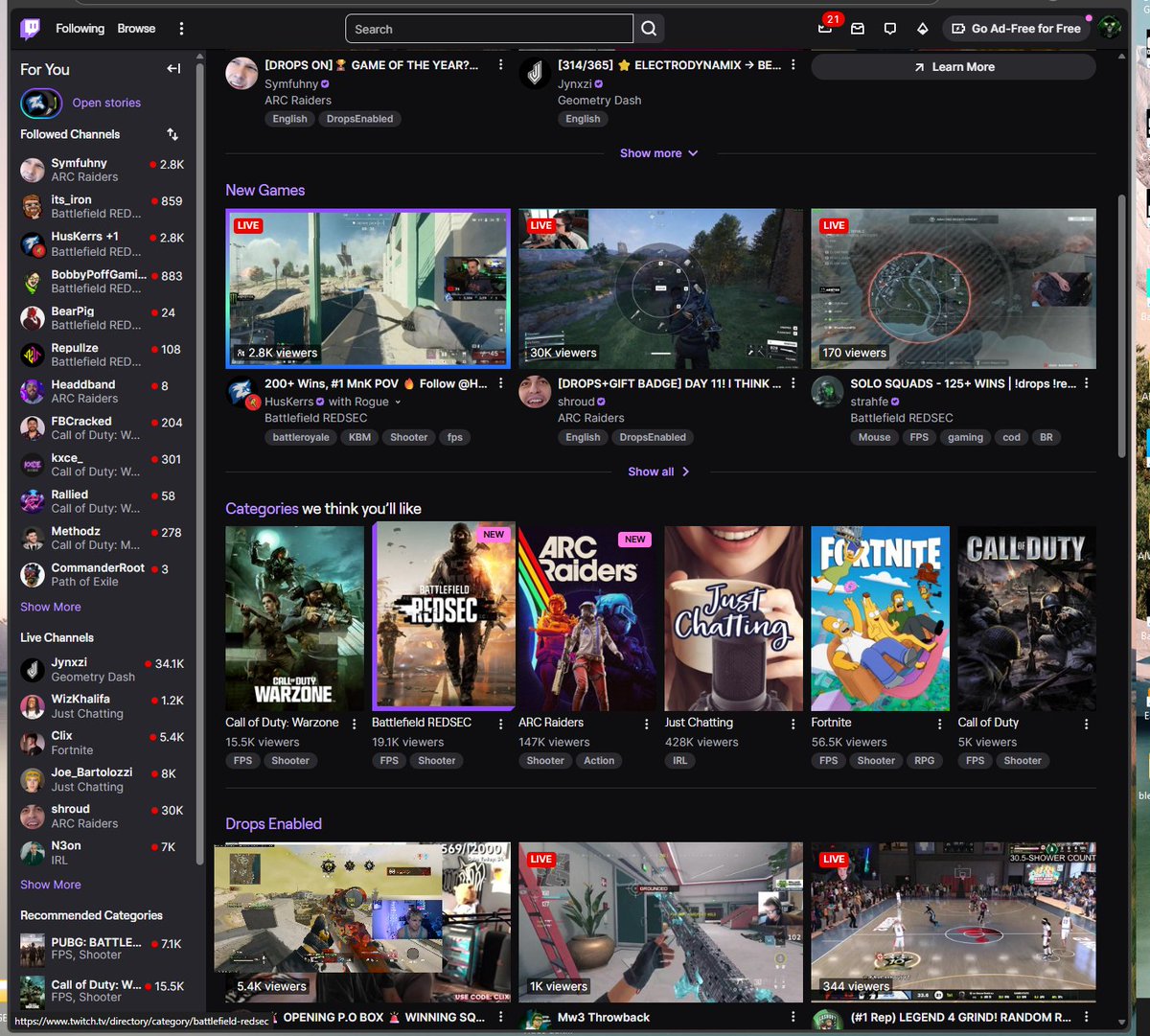Click the battleroyale tag under HusKerrs
The height and width of the screenshot is (1036, 1150).
coord(301,437)
